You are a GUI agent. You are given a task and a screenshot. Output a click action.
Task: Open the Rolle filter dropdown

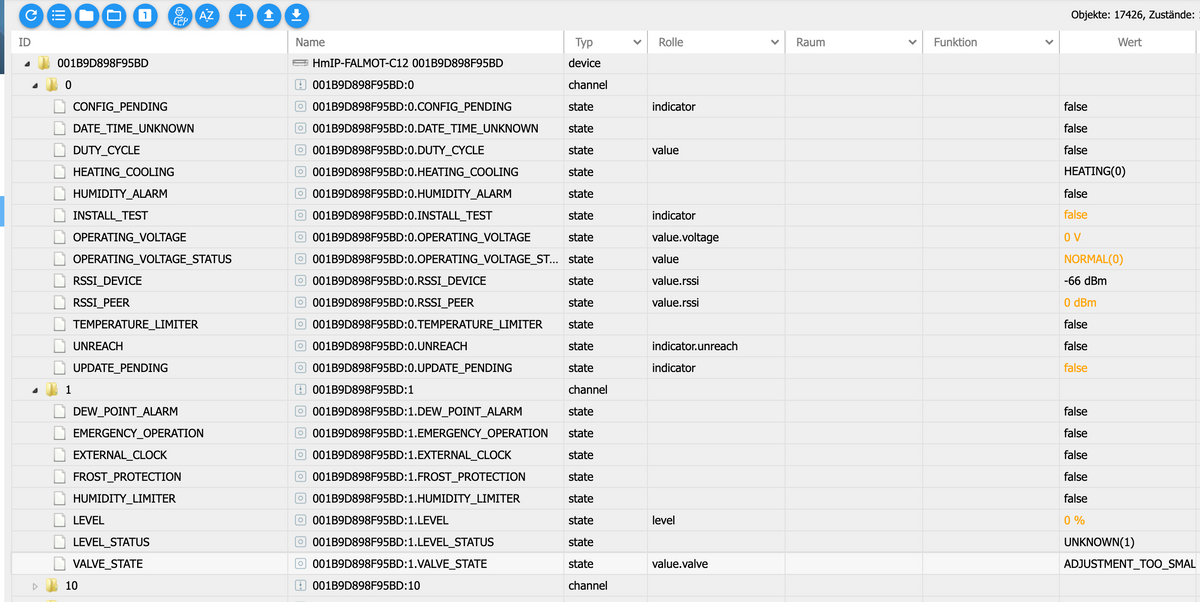775,43
